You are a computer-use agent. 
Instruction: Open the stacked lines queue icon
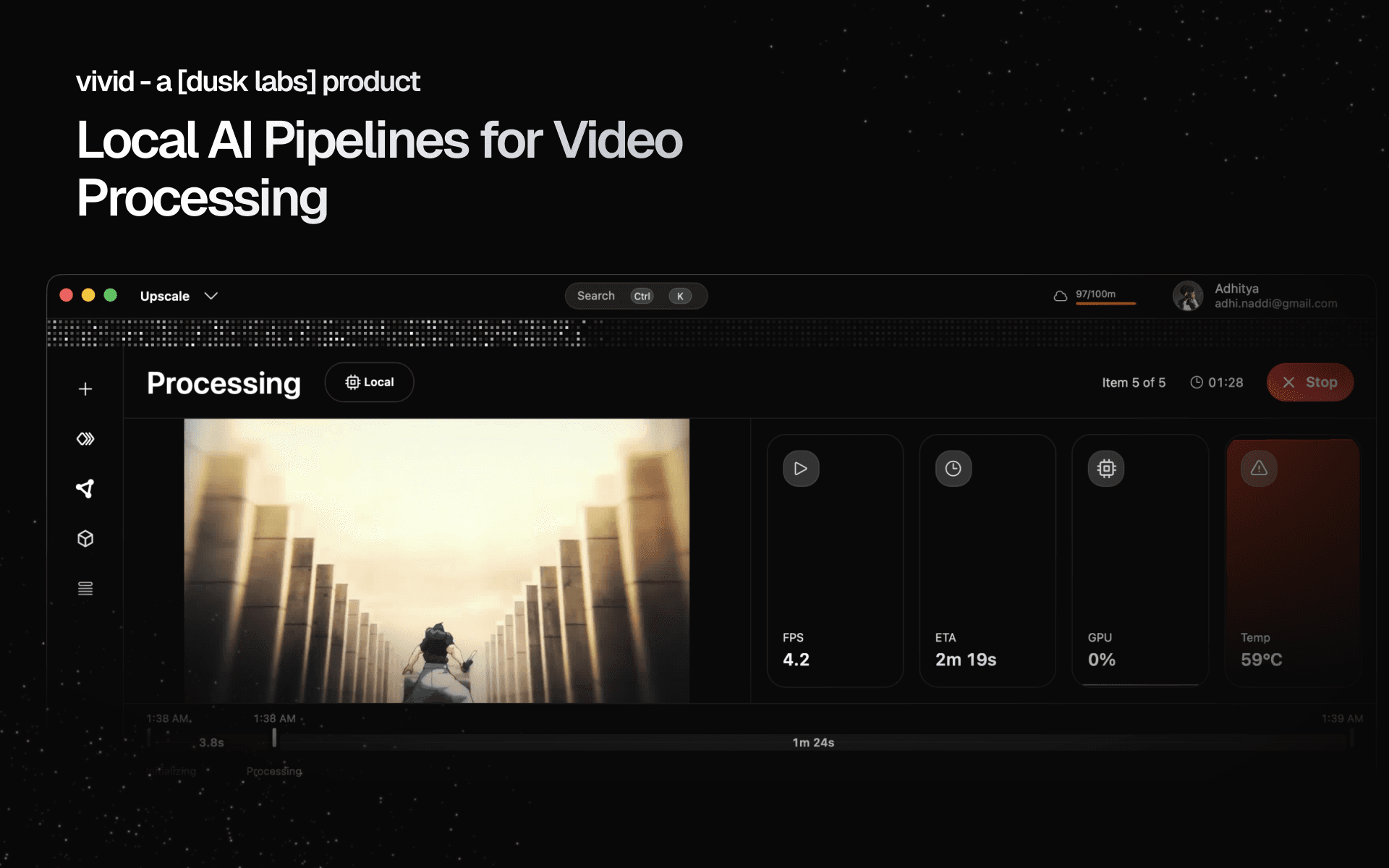coord(85,589)
